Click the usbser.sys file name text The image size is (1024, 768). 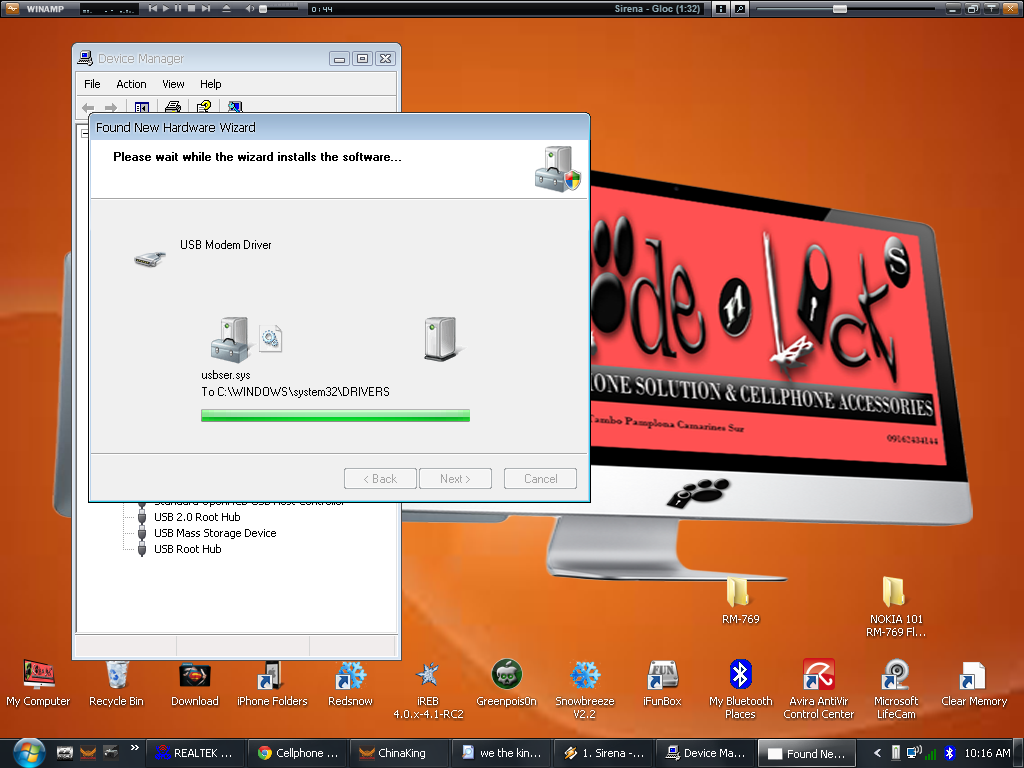tap(226, 376)
